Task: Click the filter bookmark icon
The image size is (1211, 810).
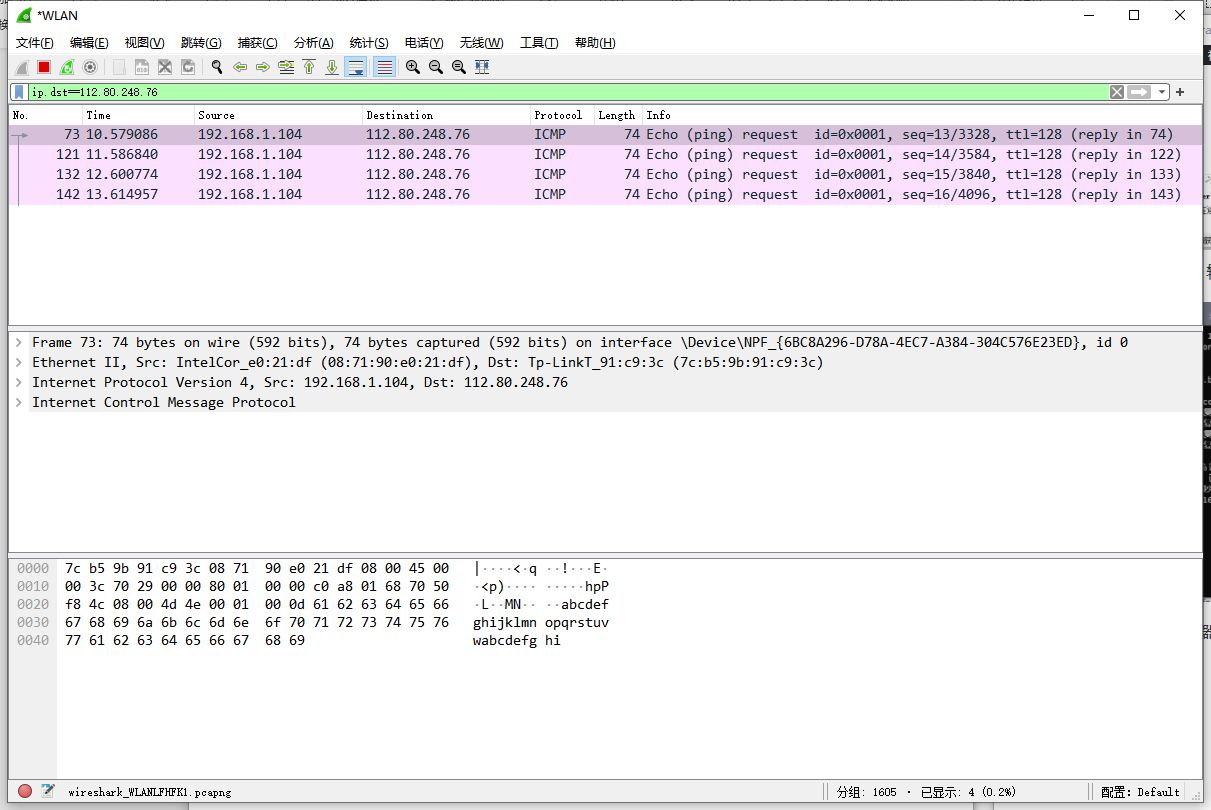Action: coord(20,92)
